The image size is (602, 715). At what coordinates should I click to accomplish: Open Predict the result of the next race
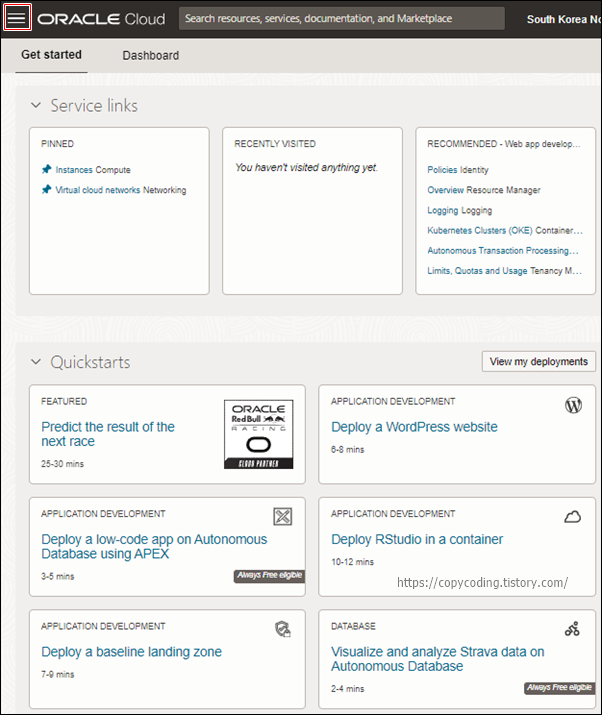[108, 434]
